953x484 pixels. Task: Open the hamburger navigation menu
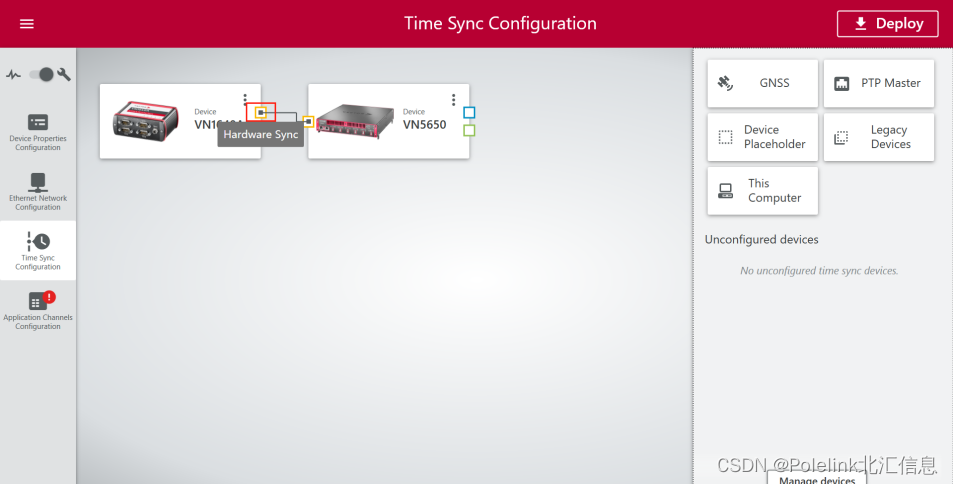tap(27, 24)
